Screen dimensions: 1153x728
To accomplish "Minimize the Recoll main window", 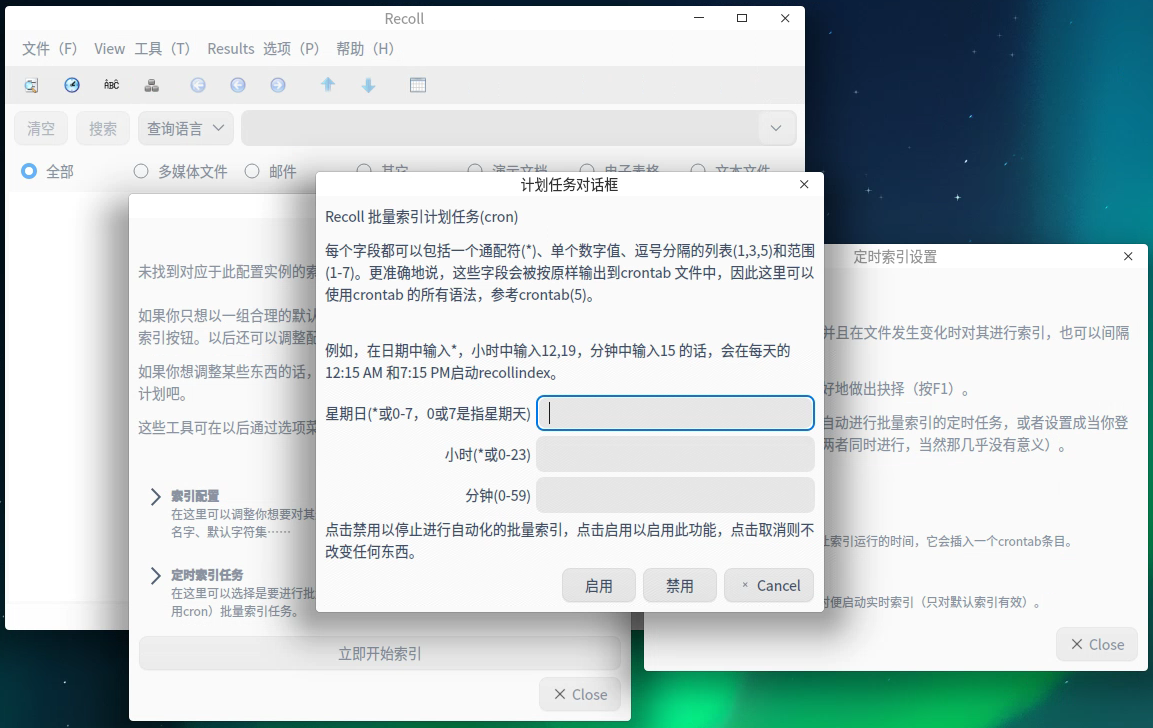I will pyautogui.click(x=699, y=18).
